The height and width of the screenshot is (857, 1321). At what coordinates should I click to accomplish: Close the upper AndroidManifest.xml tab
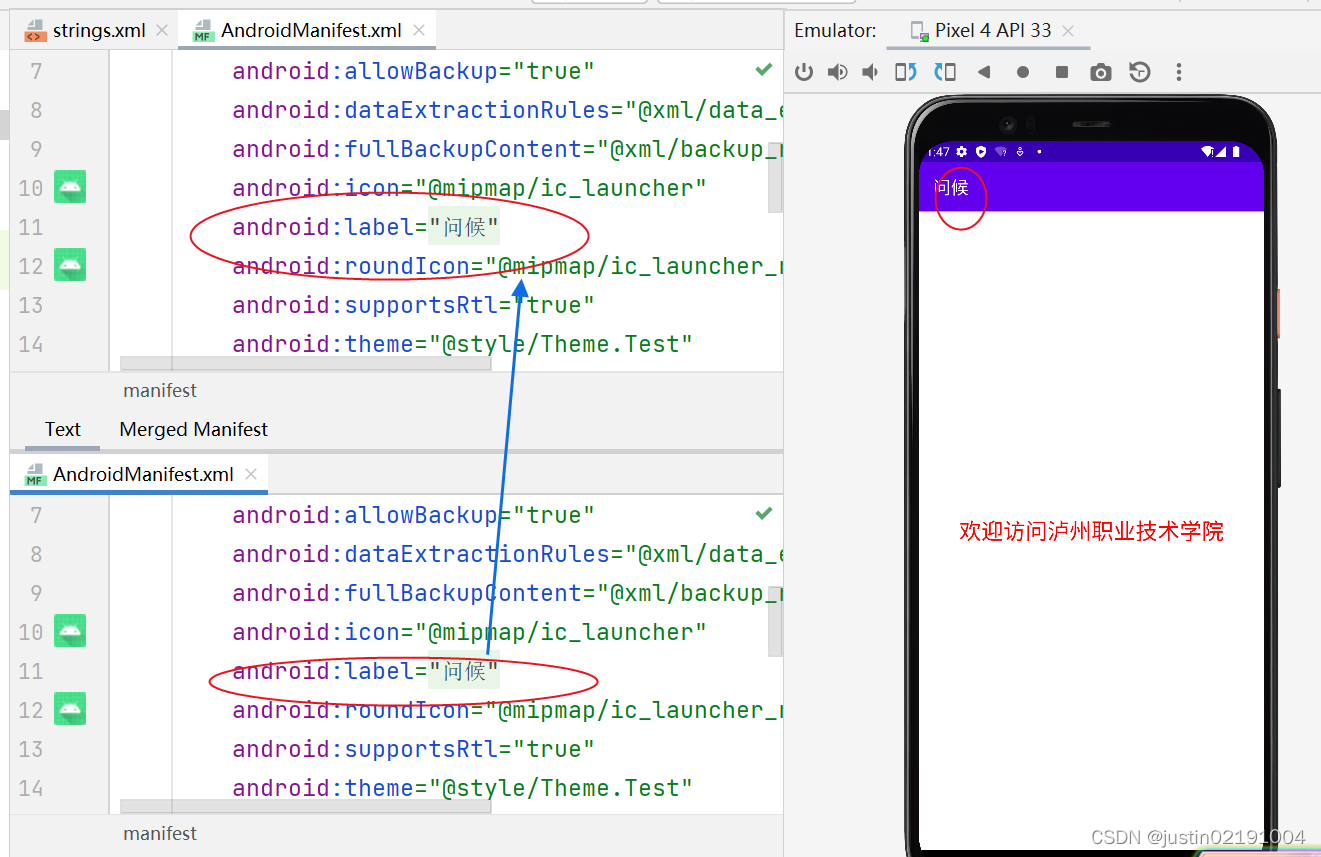(418, 30)
